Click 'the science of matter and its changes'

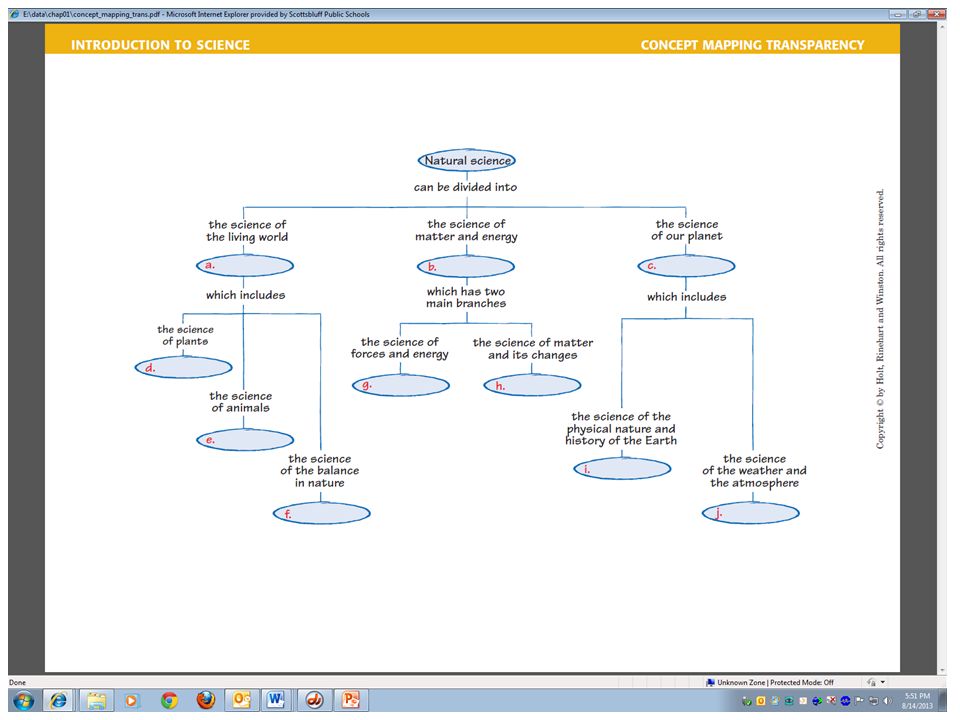click(533, 348)
